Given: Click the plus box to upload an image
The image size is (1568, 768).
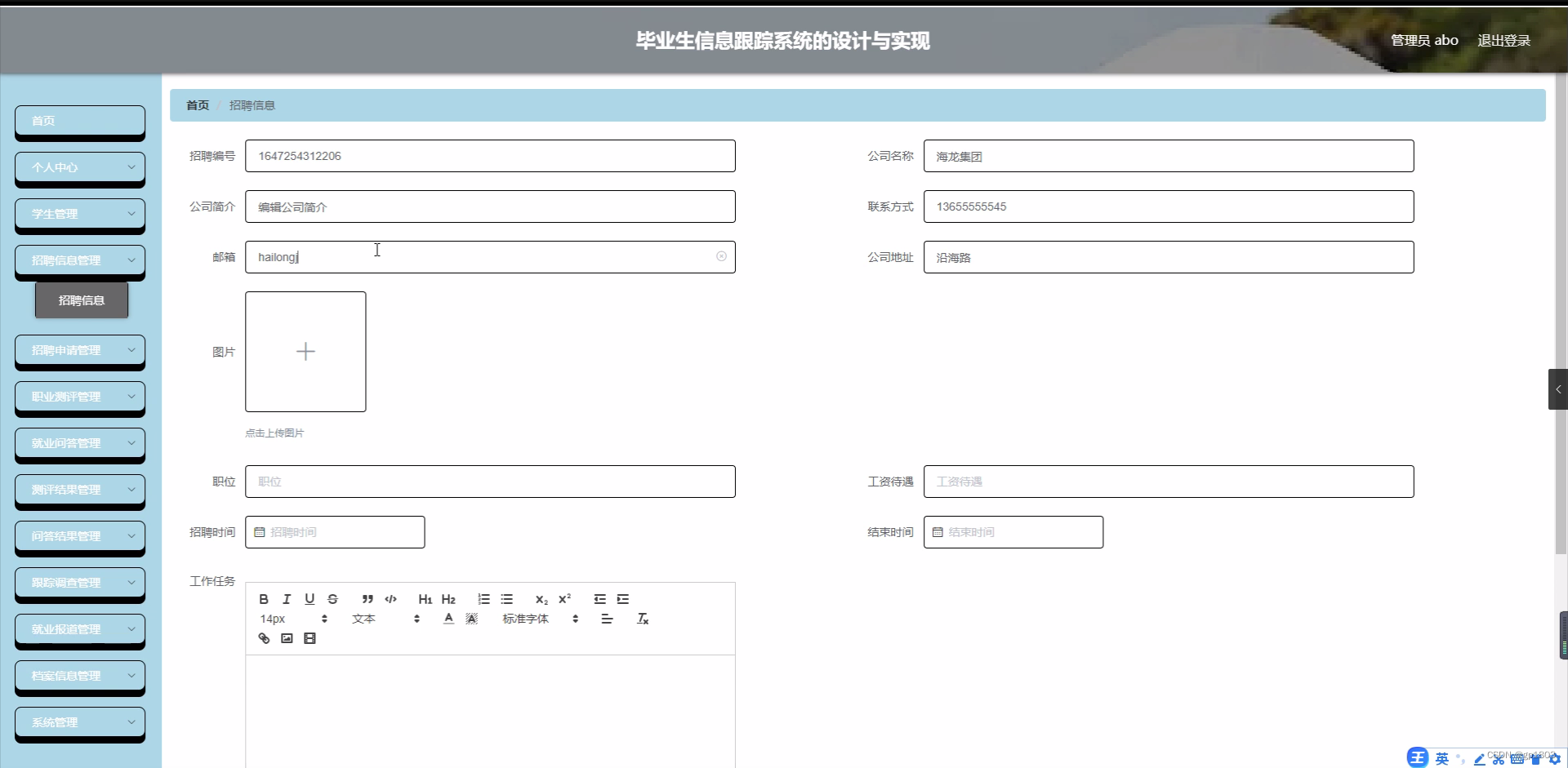Looking at the screenshot, I should [x=305, y=351].
